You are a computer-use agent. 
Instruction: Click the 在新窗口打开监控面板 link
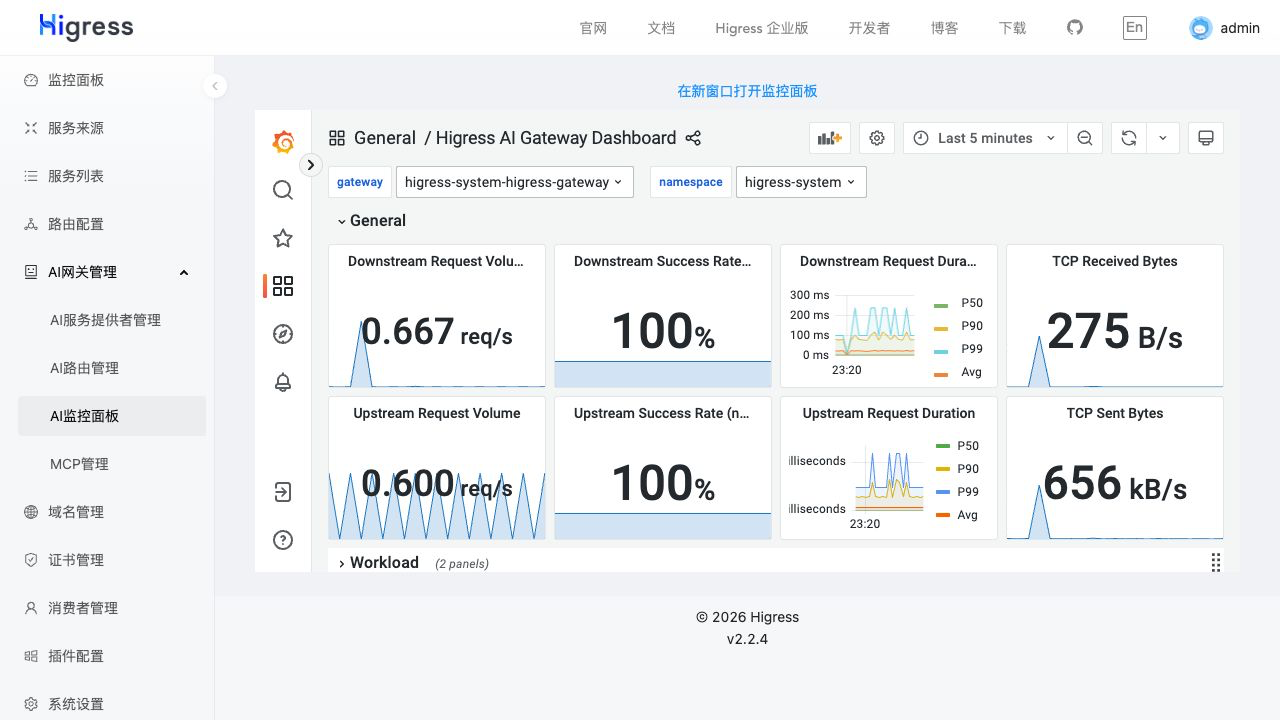pyautogui.click(x=747, y=91)
